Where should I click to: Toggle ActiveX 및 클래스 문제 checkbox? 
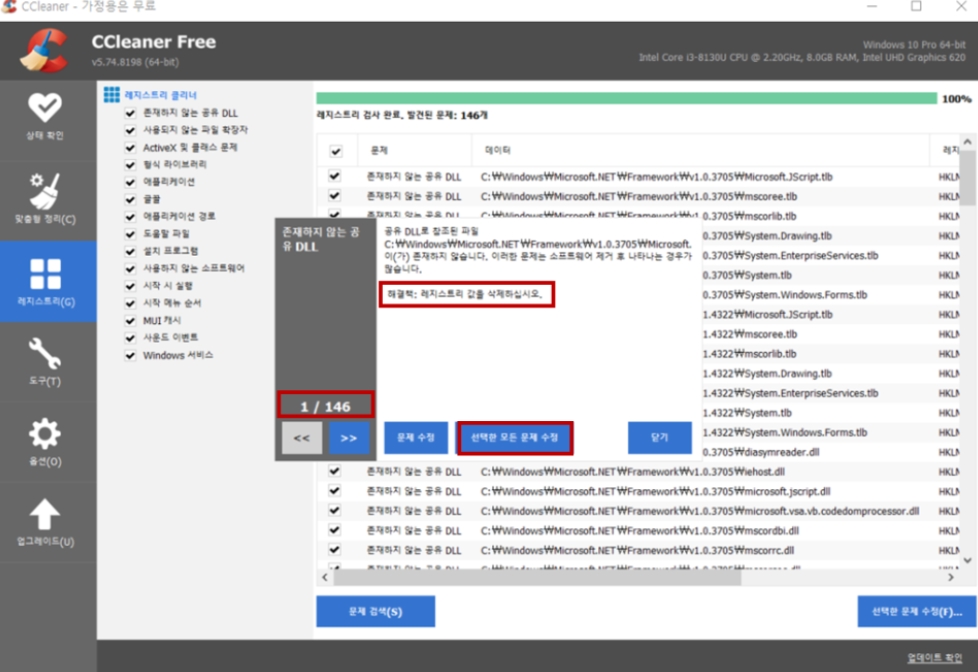130,148
